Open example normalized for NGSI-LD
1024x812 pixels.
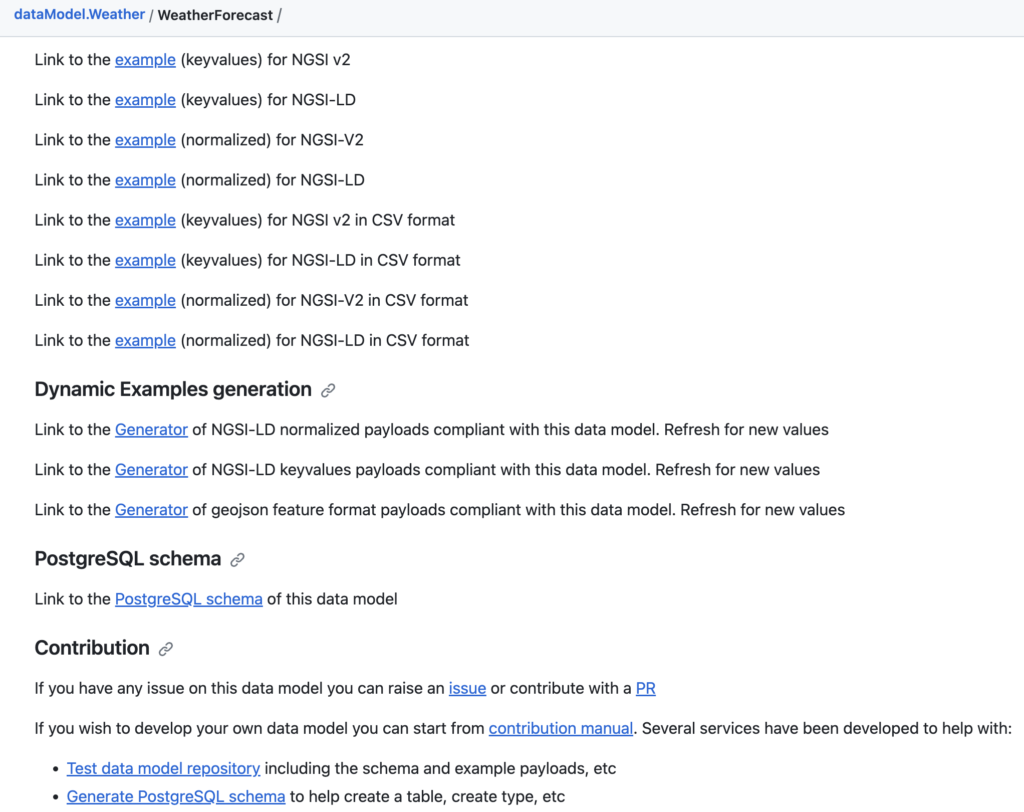145,180
